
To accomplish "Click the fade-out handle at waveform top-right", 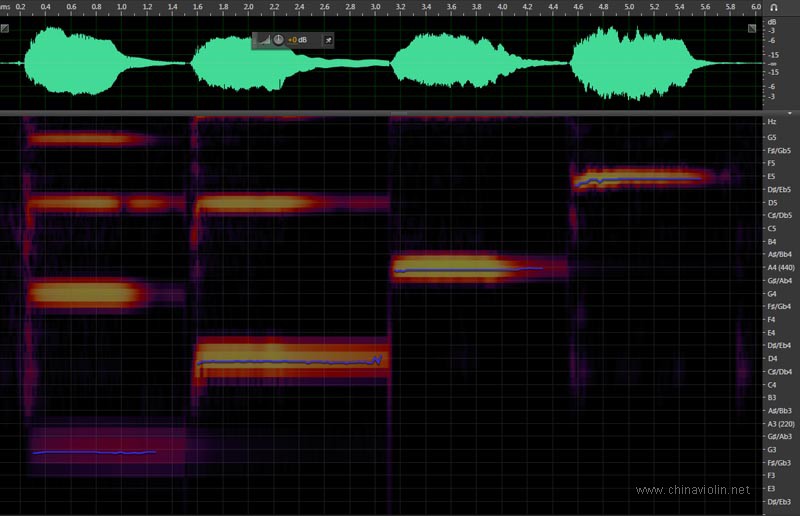I will (x=751, y=28).
